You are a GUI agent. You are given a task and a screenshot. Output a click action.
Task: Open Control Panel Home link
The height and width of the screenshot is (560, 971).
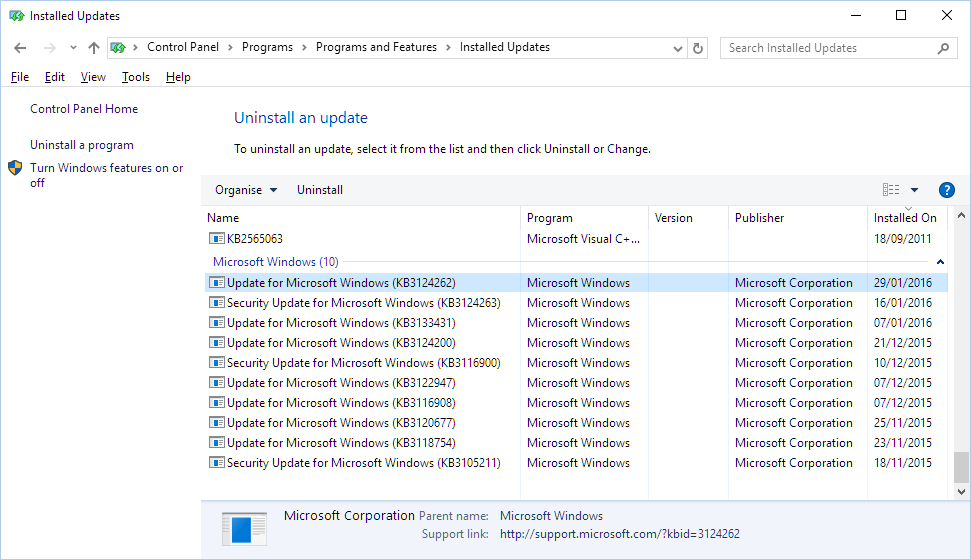pos(84,109)
